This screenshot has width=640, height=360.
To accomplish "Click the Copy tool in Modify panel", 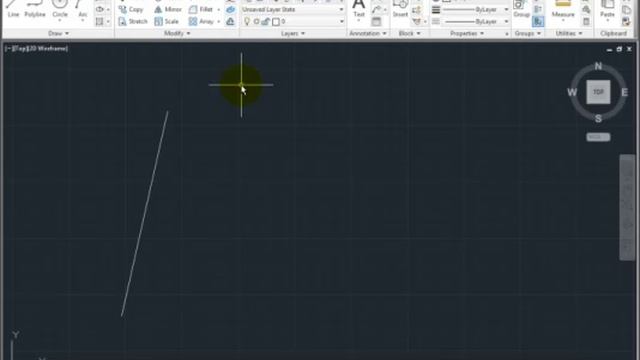I will pos(131,9).
